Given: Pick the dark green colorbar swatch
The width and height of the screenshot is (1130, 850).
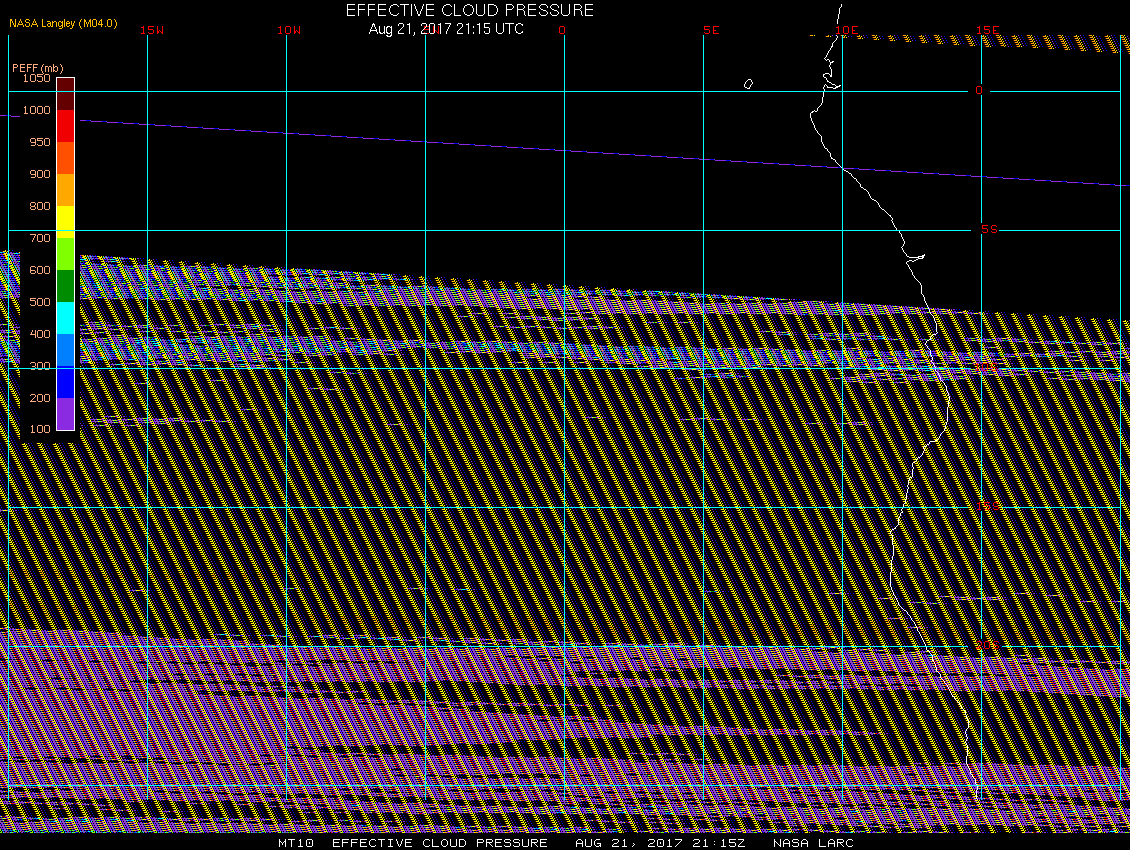Looking at the screenshot, I should point(66,285).
